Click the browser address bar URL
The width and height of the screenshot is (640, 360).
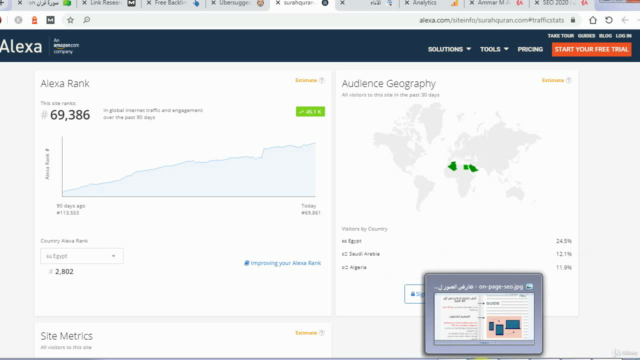click(x=491, y=20)
